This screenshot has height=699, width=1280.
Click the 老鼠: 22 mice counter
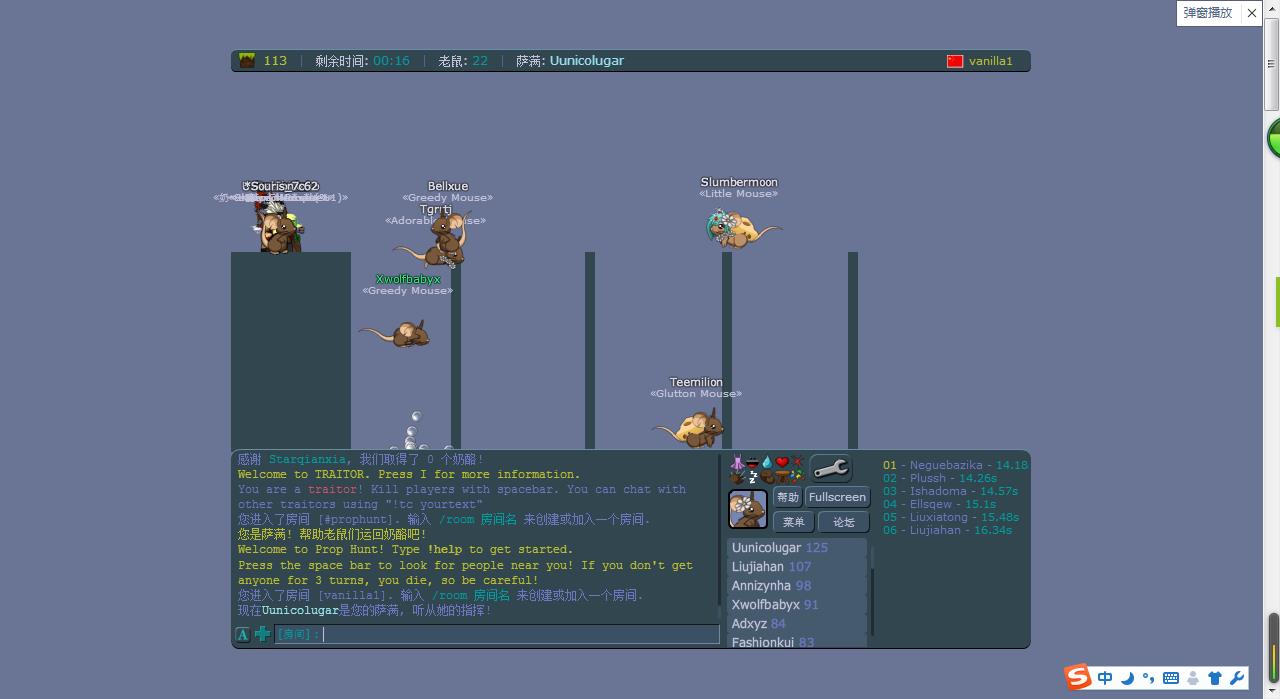[x=463, y=61]
